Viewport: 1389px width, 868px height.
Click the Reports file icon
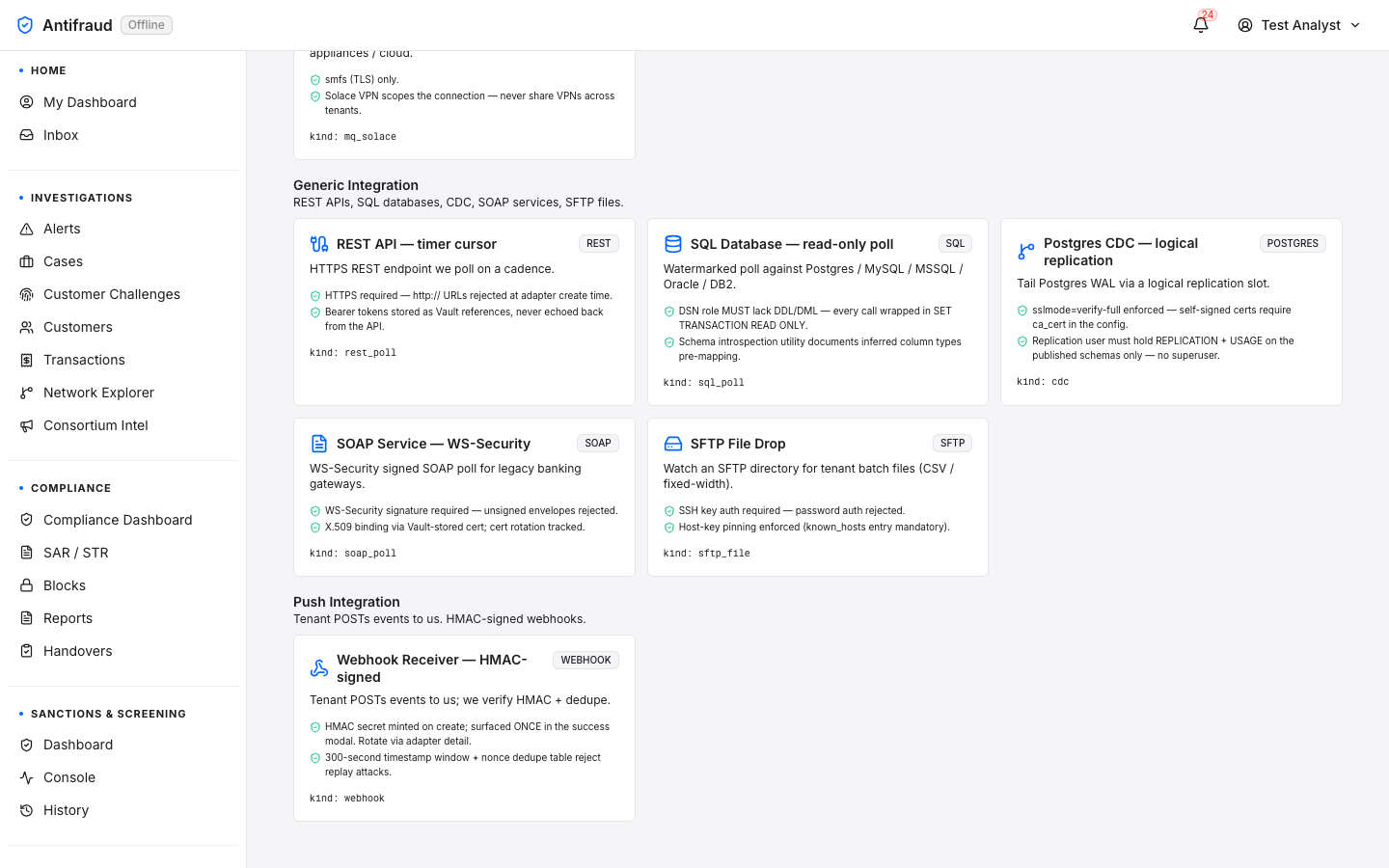(27, 618)
